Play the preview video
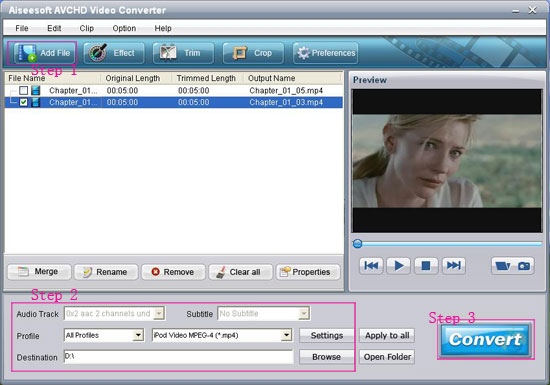 [x=398, y=266]
